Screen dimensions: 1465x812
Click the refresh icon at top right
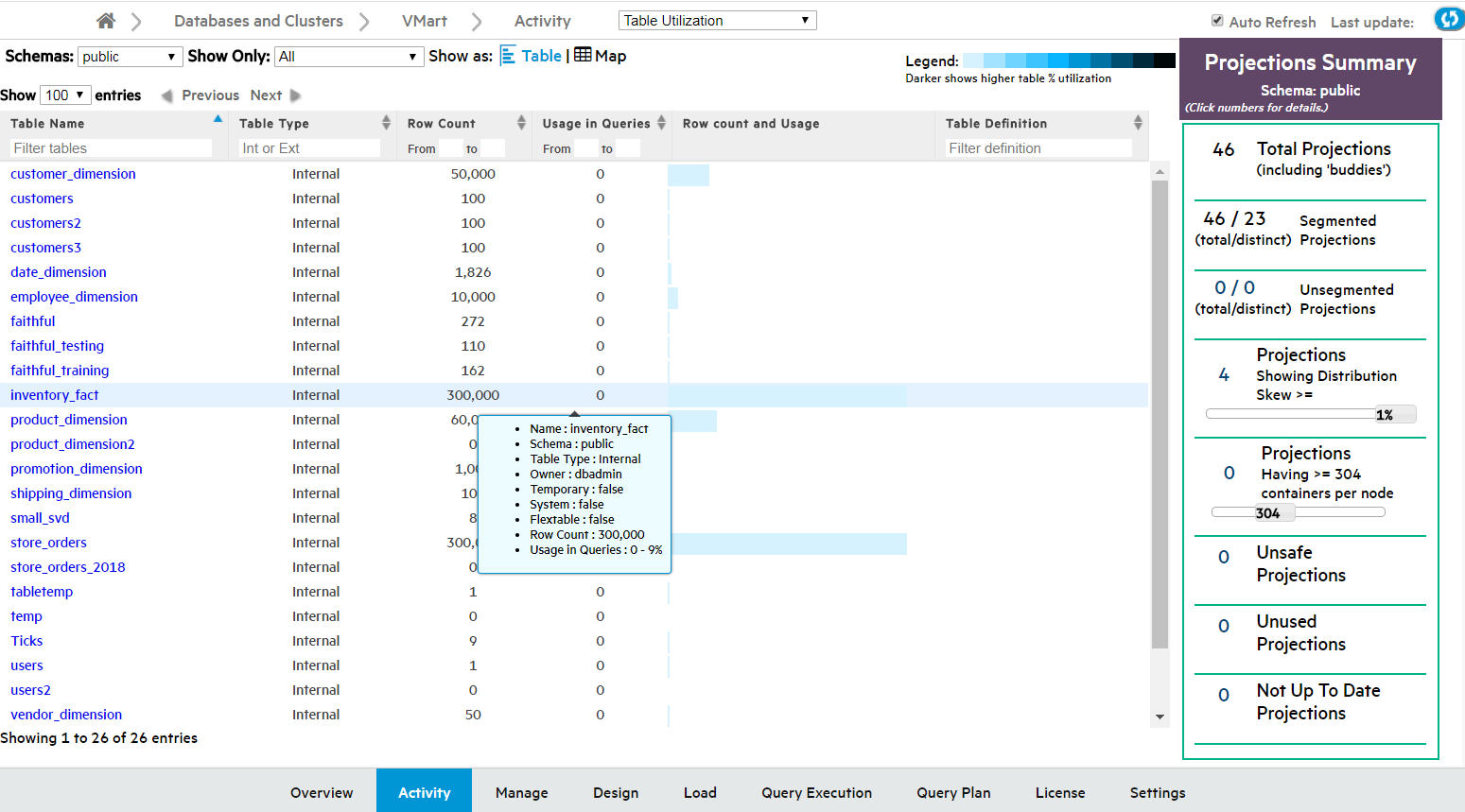[x=1448, y=19]
